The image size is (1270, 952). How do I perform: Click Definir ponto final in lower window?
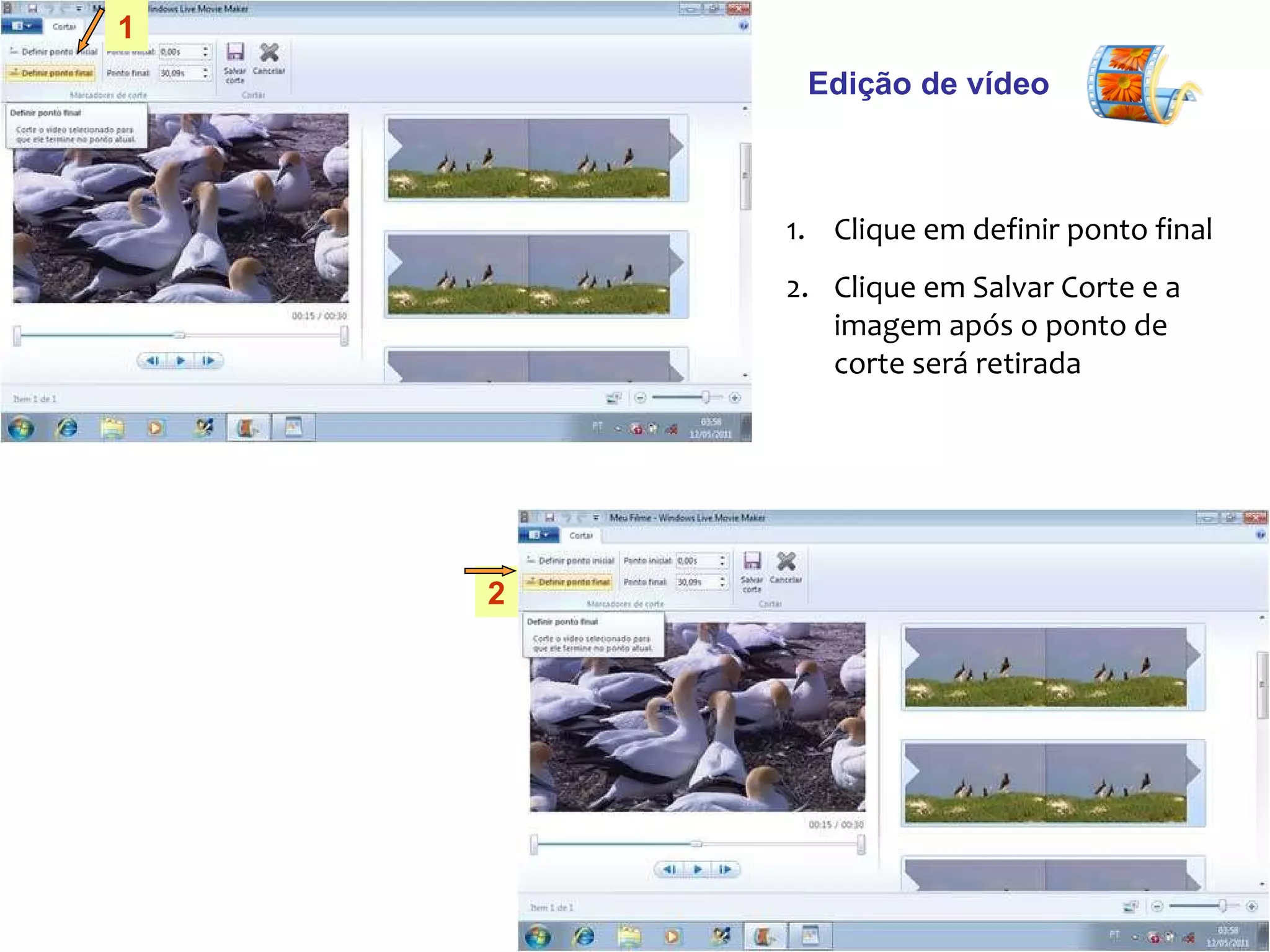[x=568, y=582]
